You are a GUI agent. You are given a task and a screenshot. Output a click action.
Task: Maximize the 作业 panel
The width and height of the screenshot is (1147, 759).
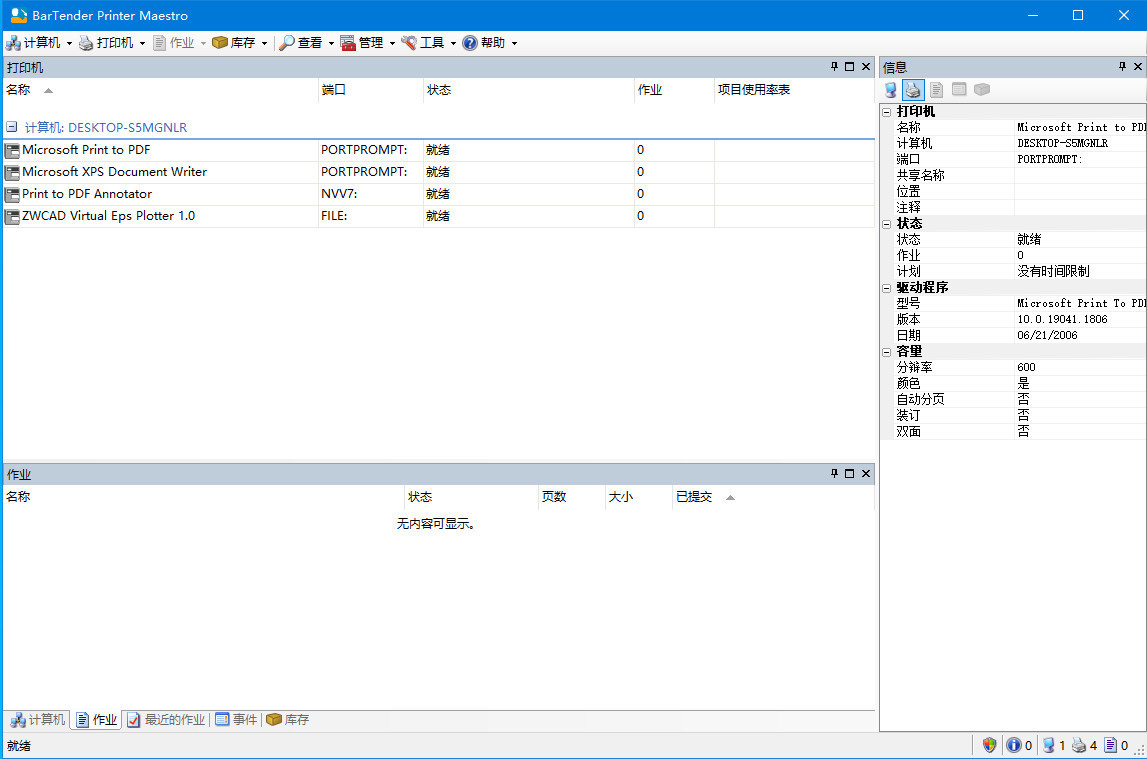tap(849, 474)
